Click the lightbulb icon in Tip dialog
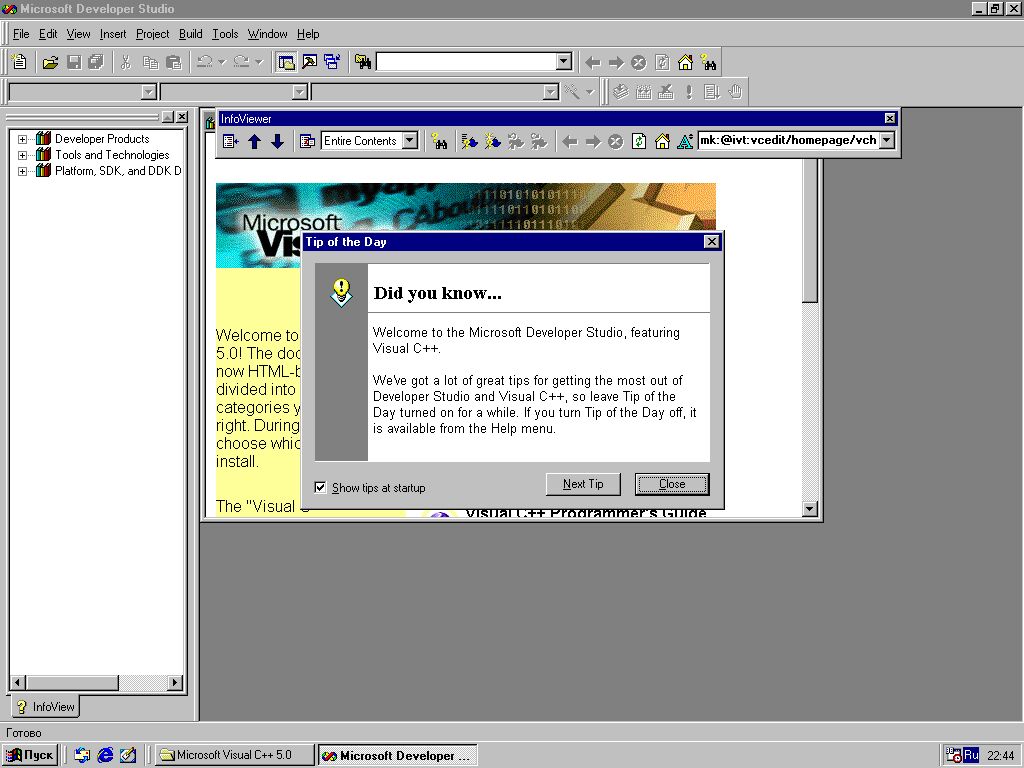This screenshot has width=1024, height=768. (x=341, y=293)
